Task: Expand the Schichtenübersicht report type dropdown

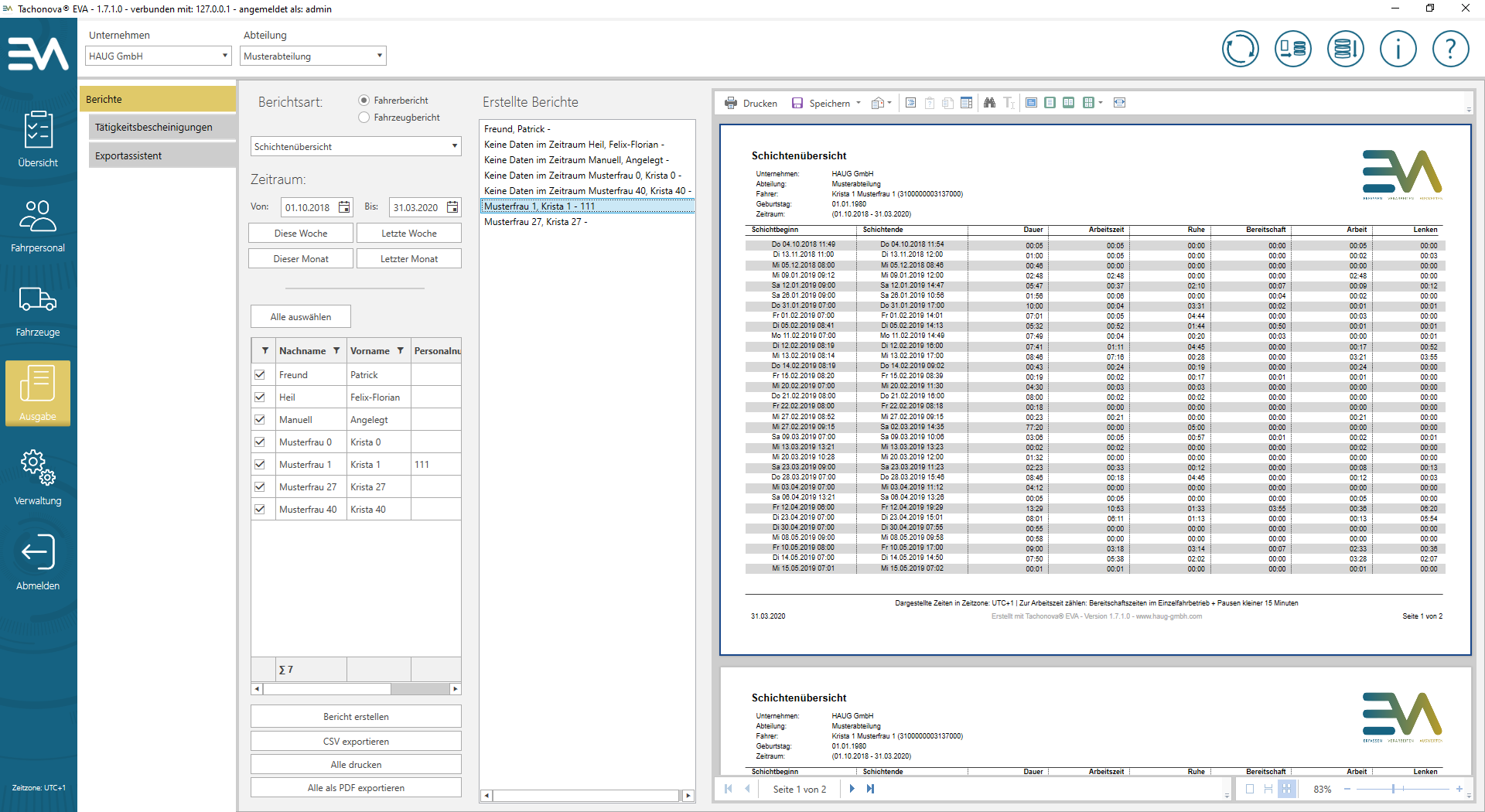Action: coord(356,147)
